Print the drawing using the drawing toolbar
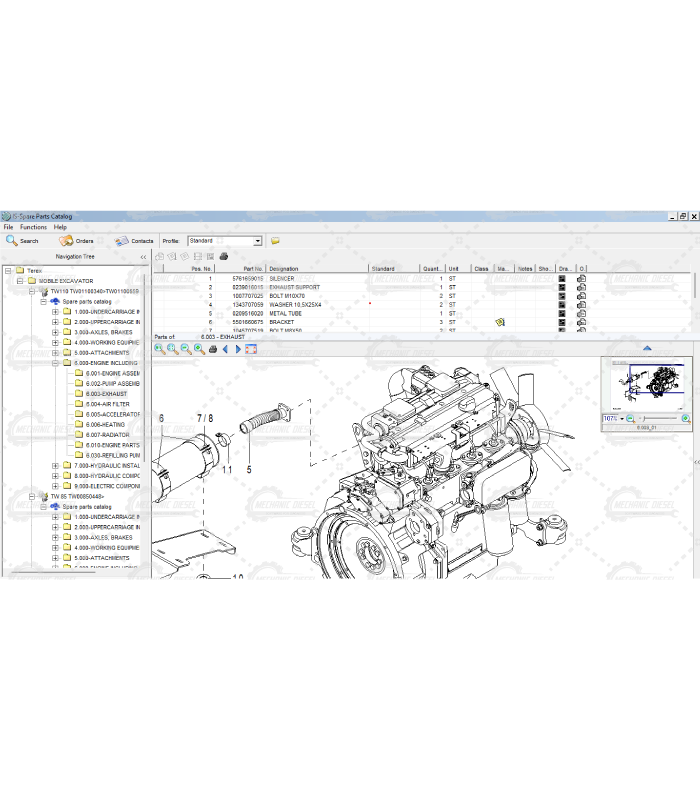 point(212,349)
